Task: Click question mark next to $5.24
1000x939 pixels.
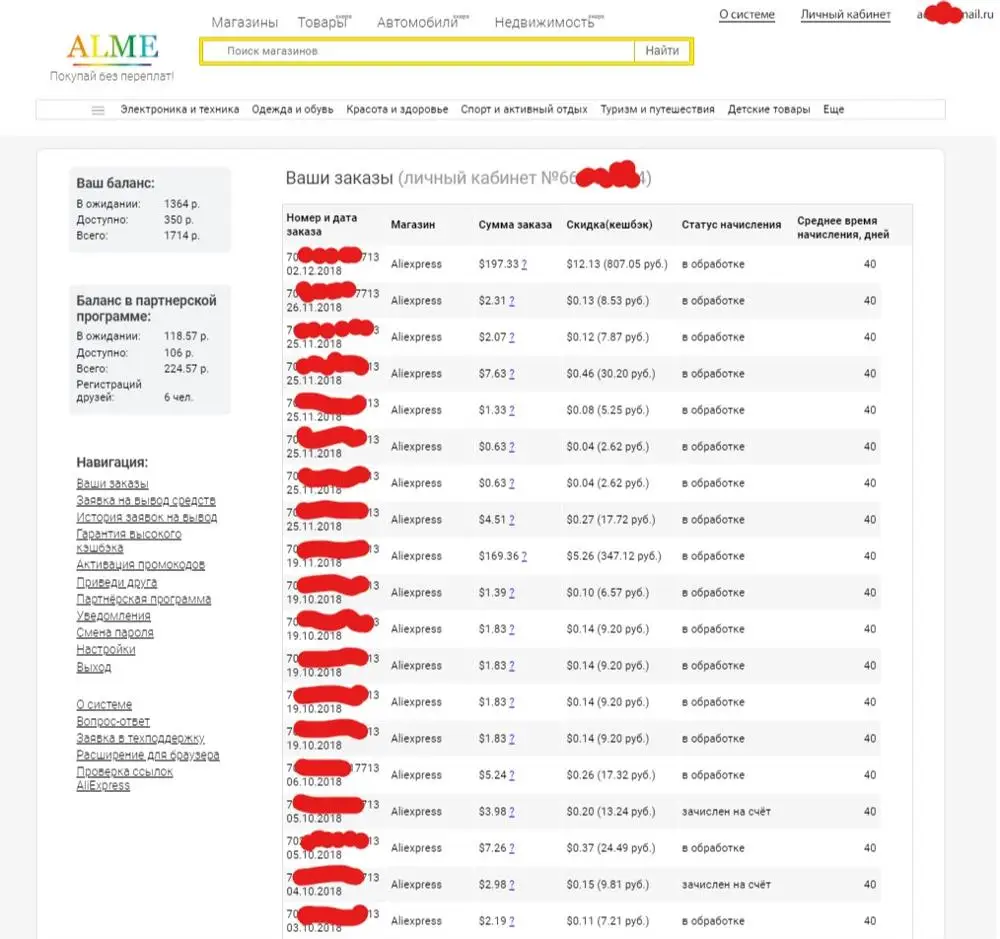Action: [x=511, y=775]
